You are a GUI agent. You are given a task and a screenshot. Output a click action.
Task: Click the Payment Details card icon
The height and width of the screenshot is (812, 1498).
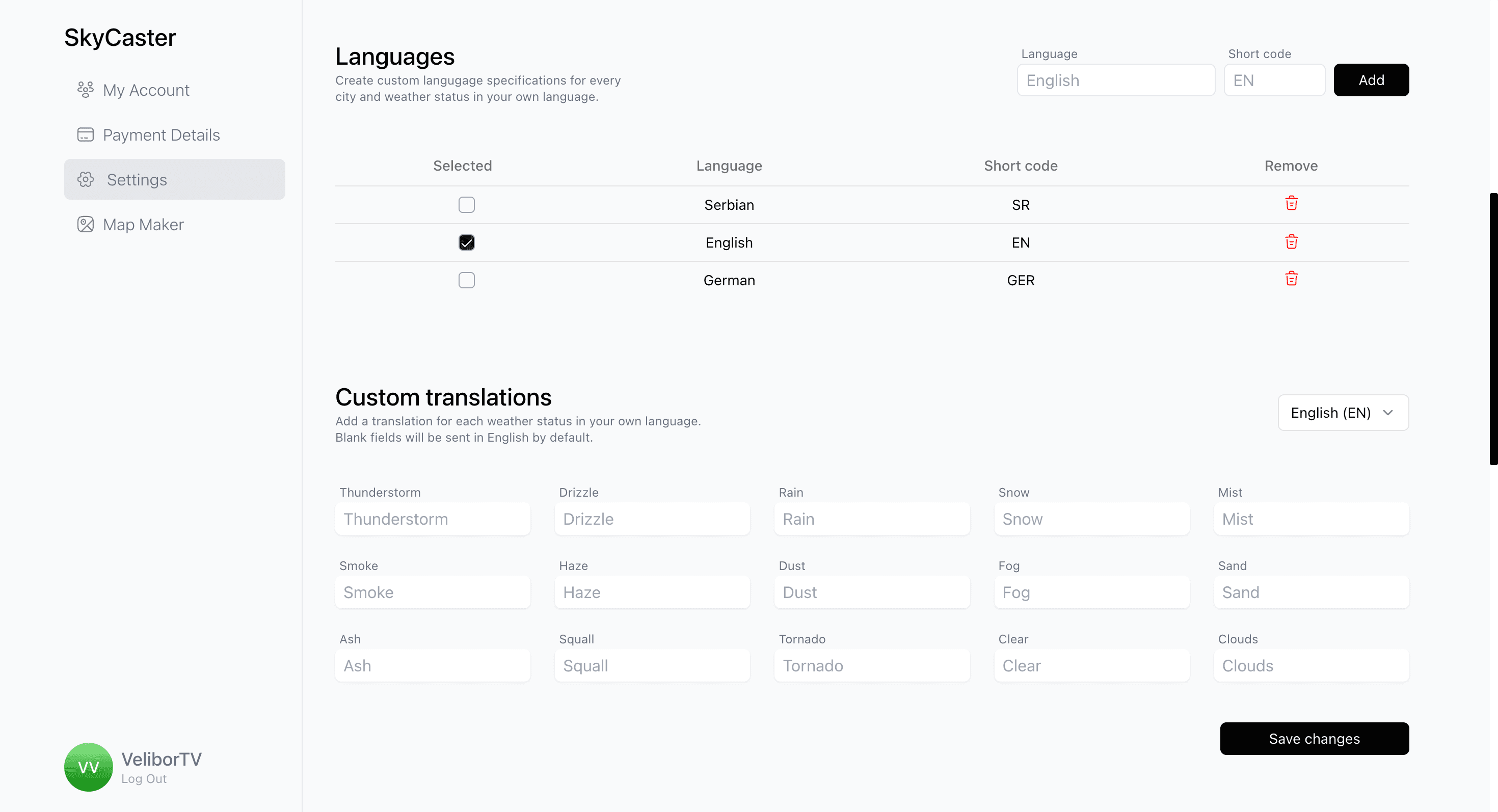[86, 135]
